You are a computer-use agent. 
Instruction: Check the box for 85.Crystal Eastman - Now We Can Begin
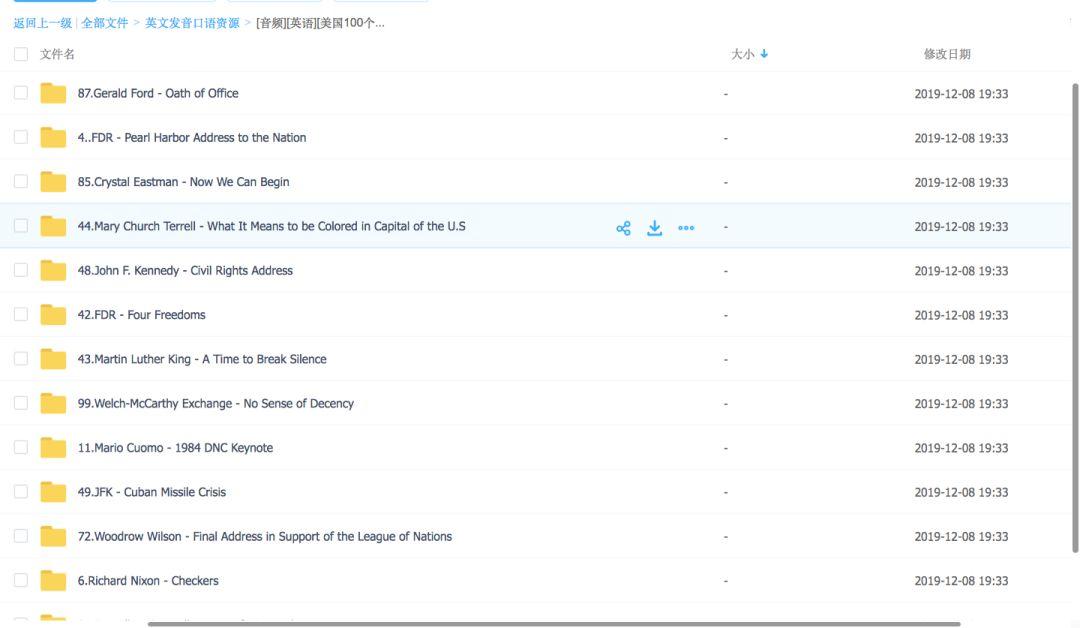[21, 181]
